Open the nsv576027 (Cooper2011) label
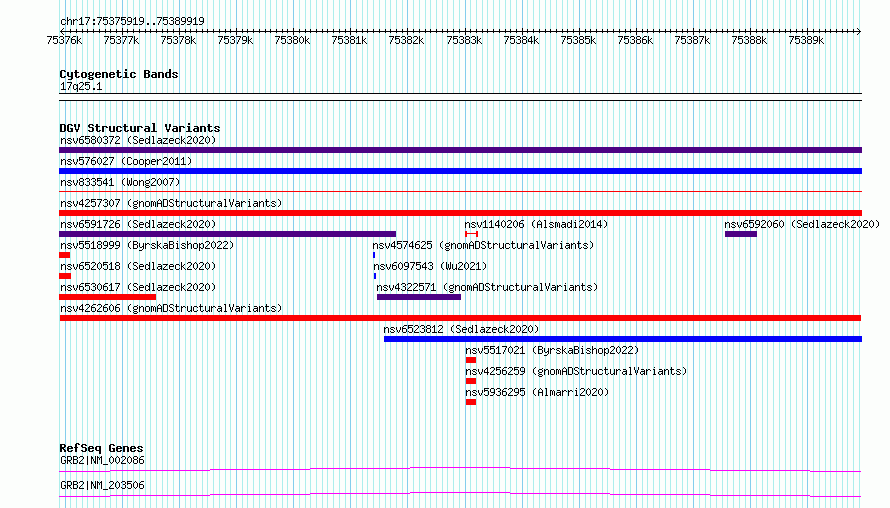The height and width of the screenshot is (508, 890). [x=126, y=161]
